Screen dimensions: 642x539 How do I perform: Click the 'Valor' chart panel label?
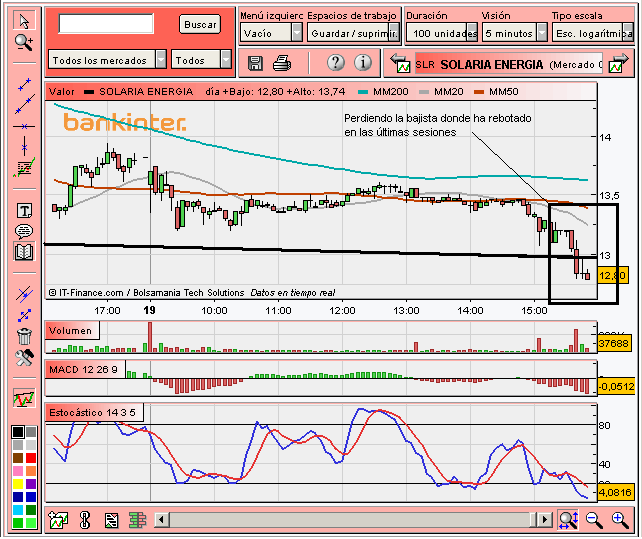tap(62, 91)
